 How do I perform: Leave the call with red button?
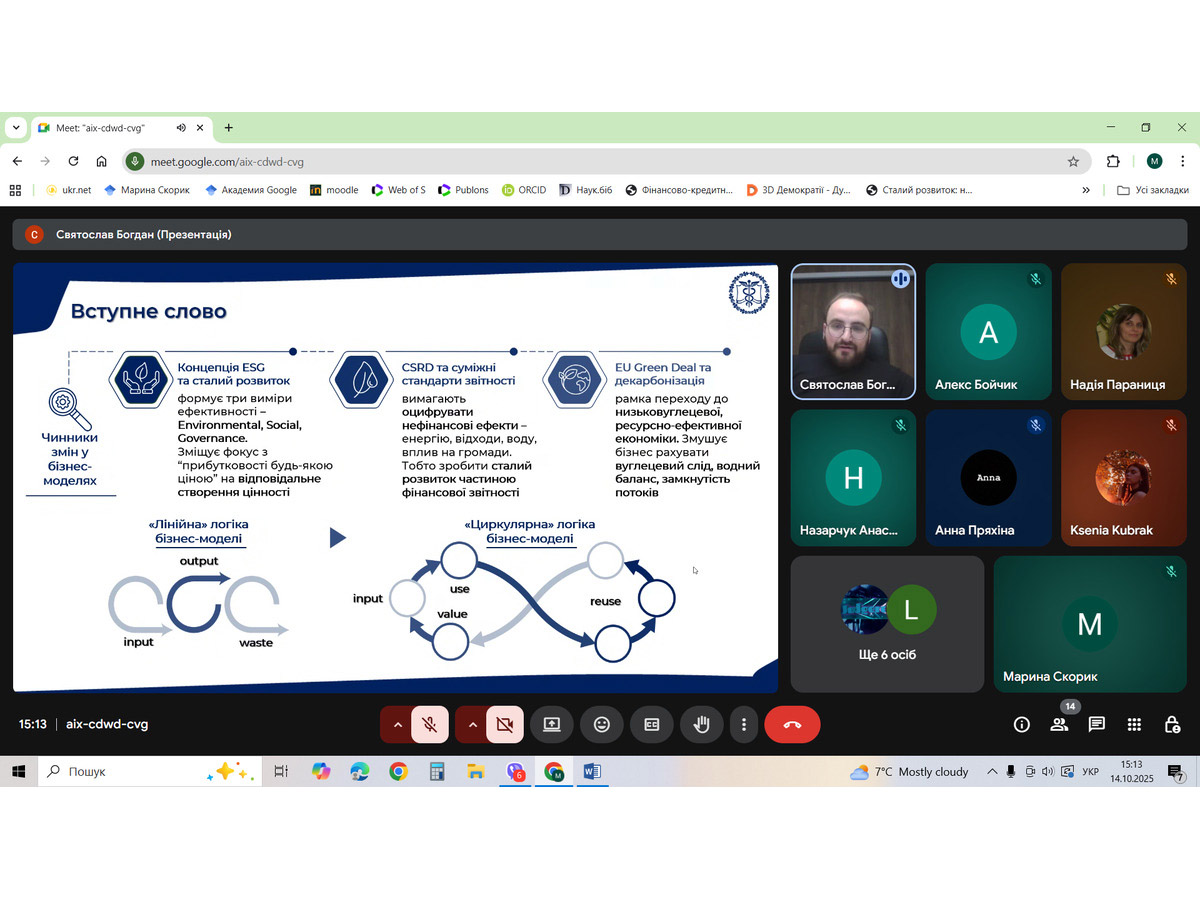pyautogui.click(x=792, y=725)
